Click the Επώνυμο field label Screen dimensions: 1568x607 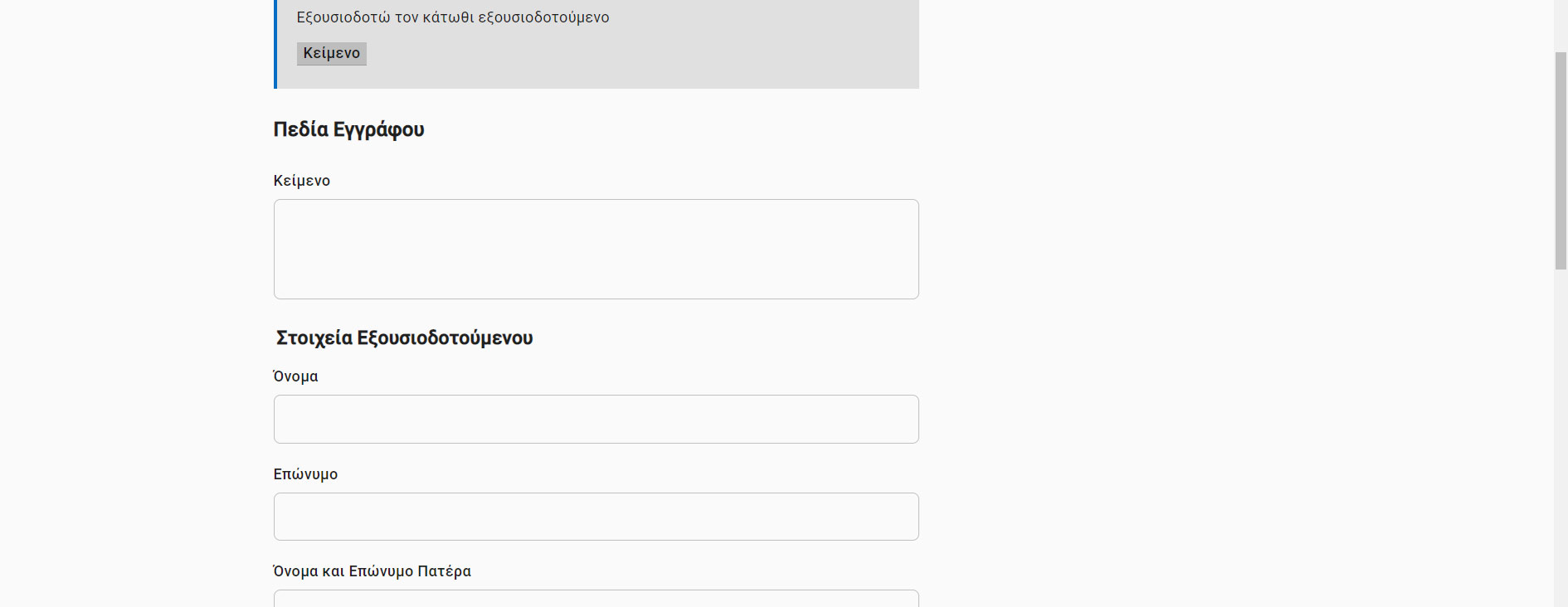(305, 474)
